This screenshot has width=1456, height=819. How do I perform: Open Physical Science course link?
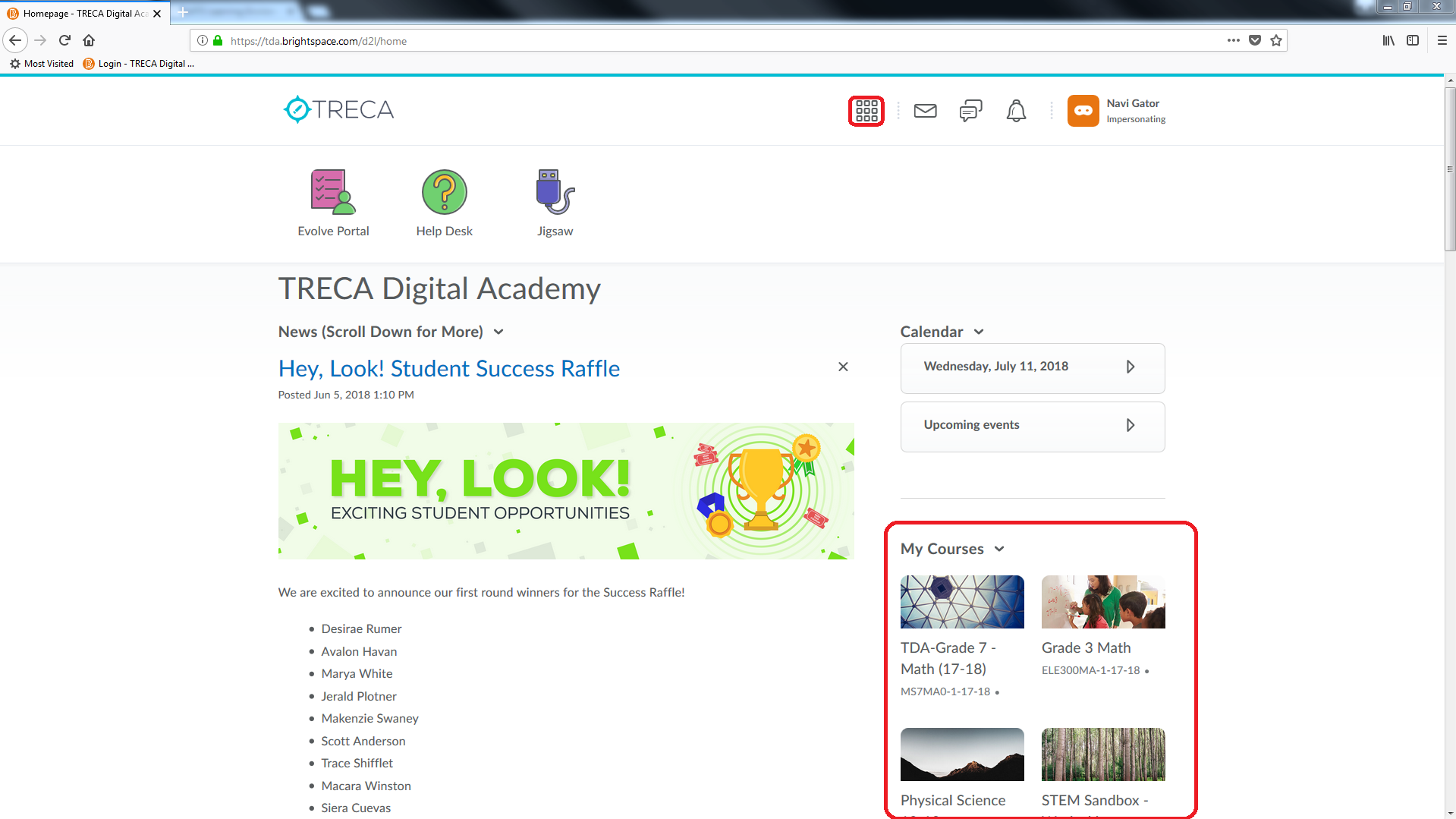coord(953,800)
